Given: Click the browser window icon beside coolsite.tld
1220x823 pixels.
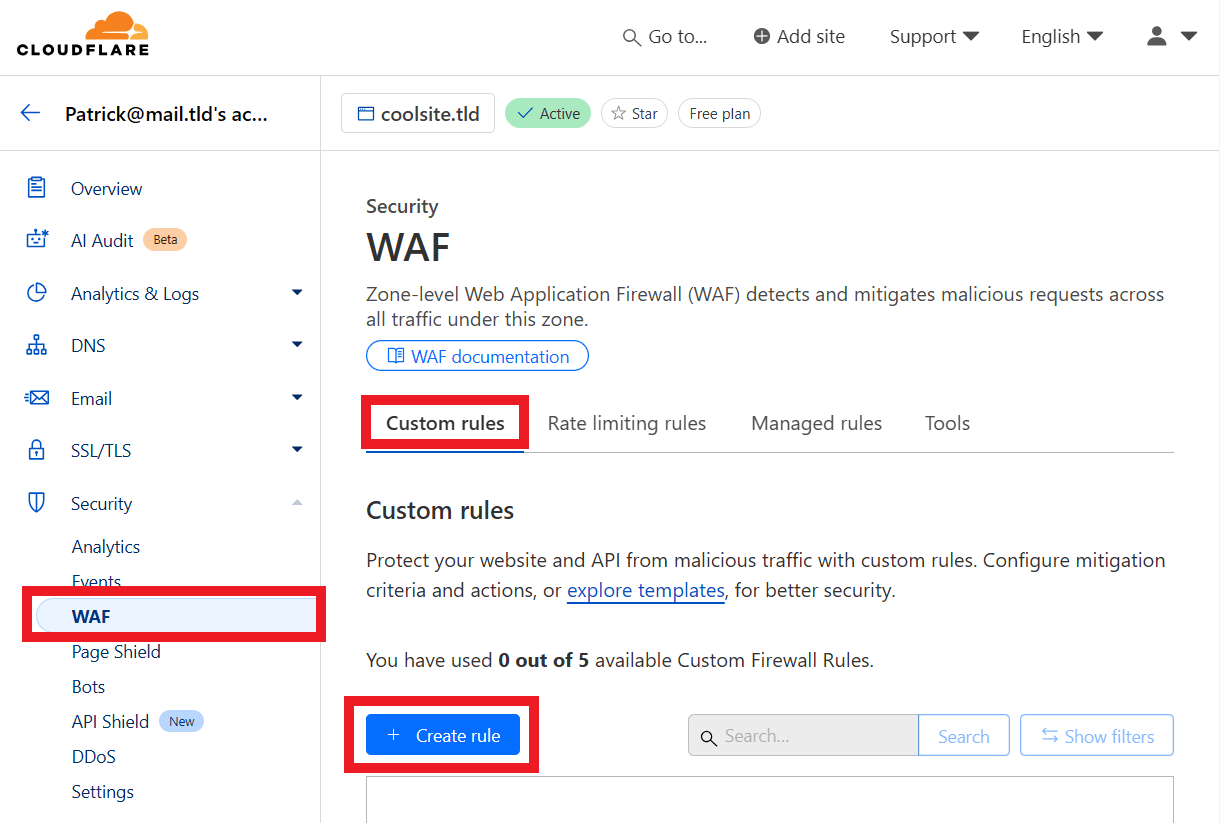Looking at the screenshot, I should pyautogui.click(x=366, y=114).
